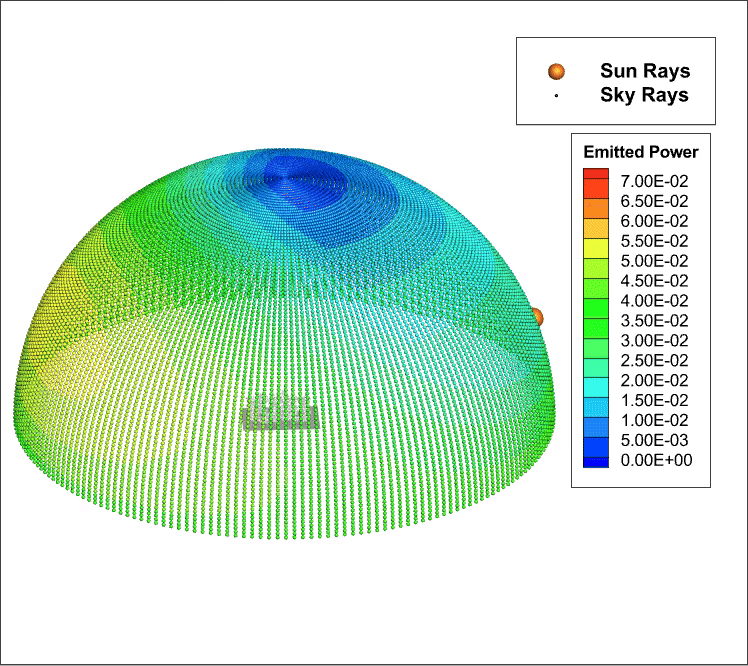Image resolution: width=748 pixels, height=666 pixels.
Task: Select the "Sky Rays" legend label
Action: (x=644, y=96)
